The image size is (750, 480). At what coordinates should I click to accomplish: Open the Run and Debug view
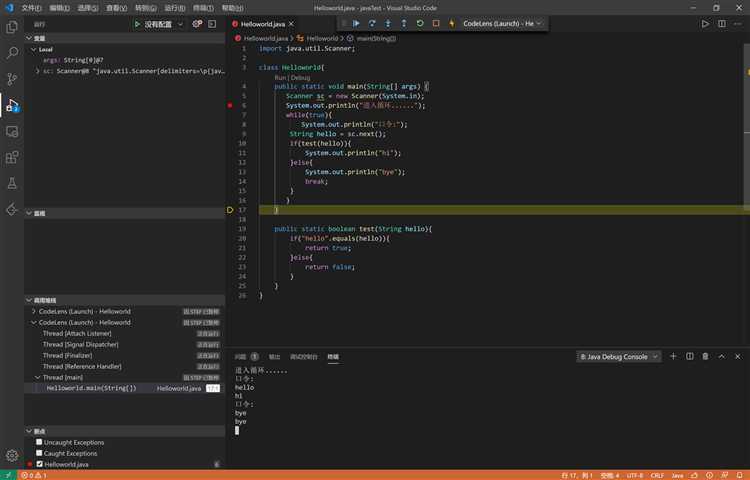pyautogui.click(x=12, y=105)
